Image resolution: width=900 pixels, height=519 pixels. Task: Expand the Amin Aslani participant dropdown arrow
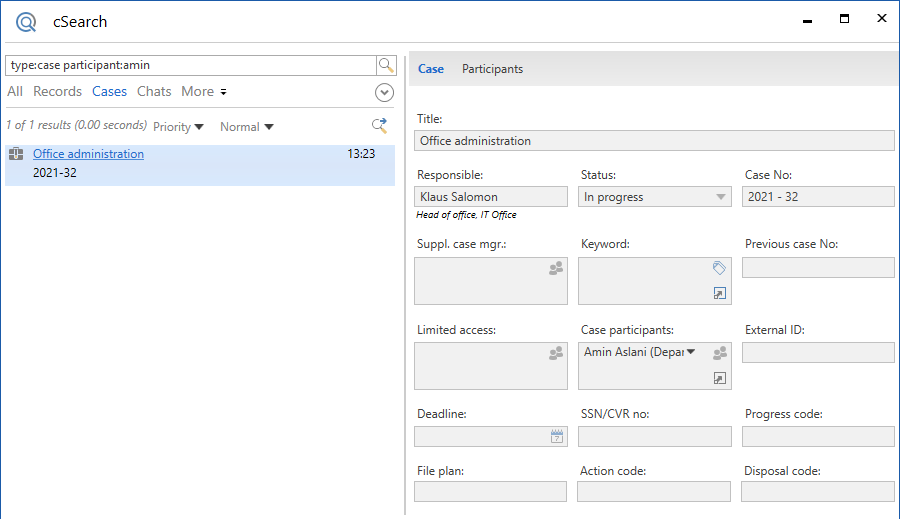(690, 351)
